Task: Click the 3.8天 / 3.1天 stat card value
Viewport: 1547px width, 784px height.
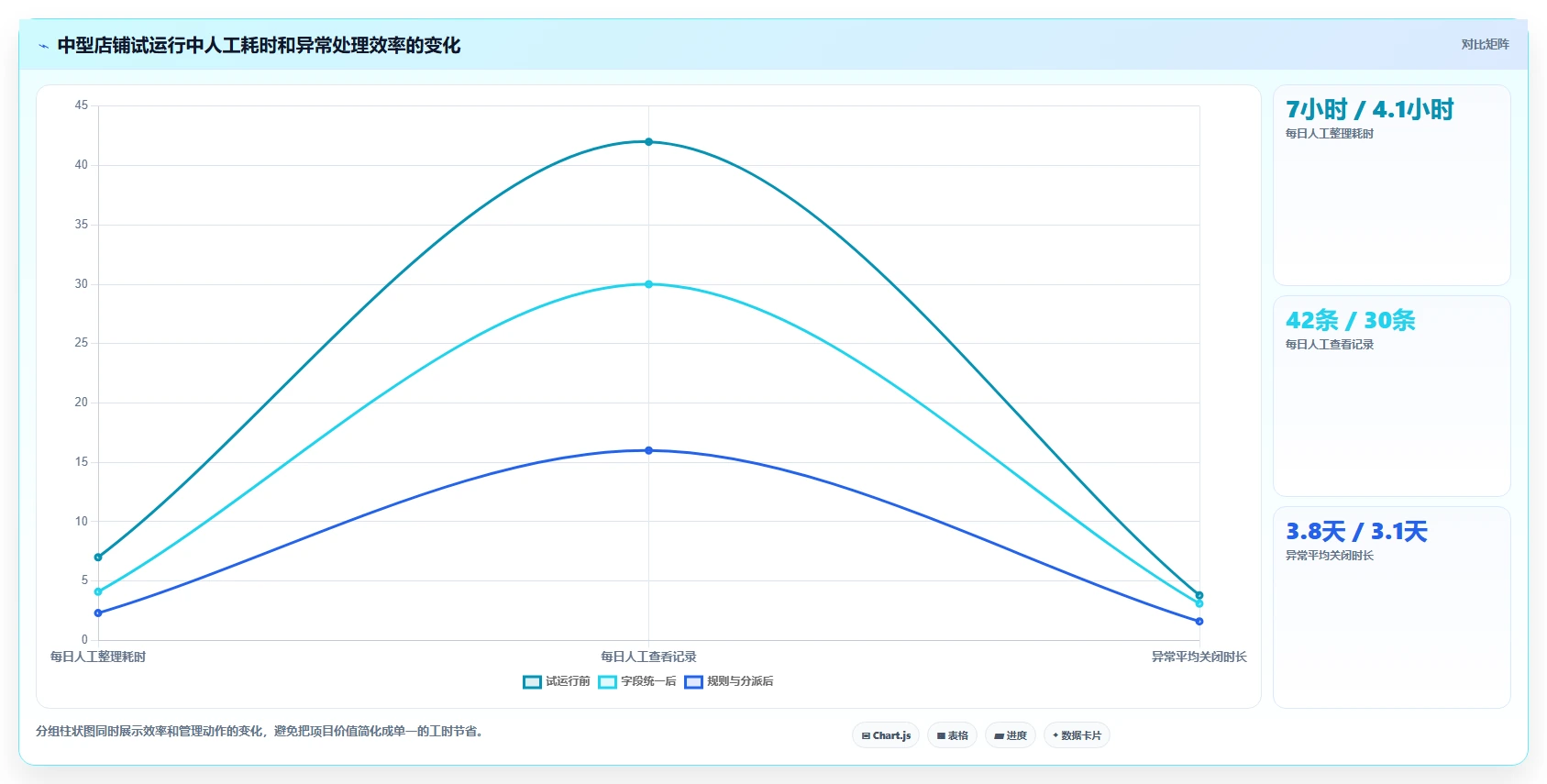Action: tap(1356, 532)
